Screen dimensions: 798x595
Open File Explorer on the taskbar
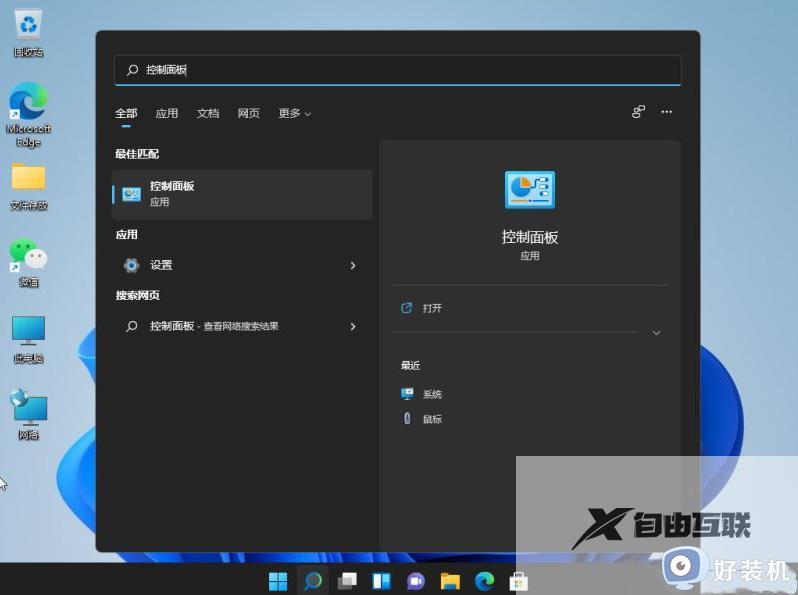click(x=450, y=581)
